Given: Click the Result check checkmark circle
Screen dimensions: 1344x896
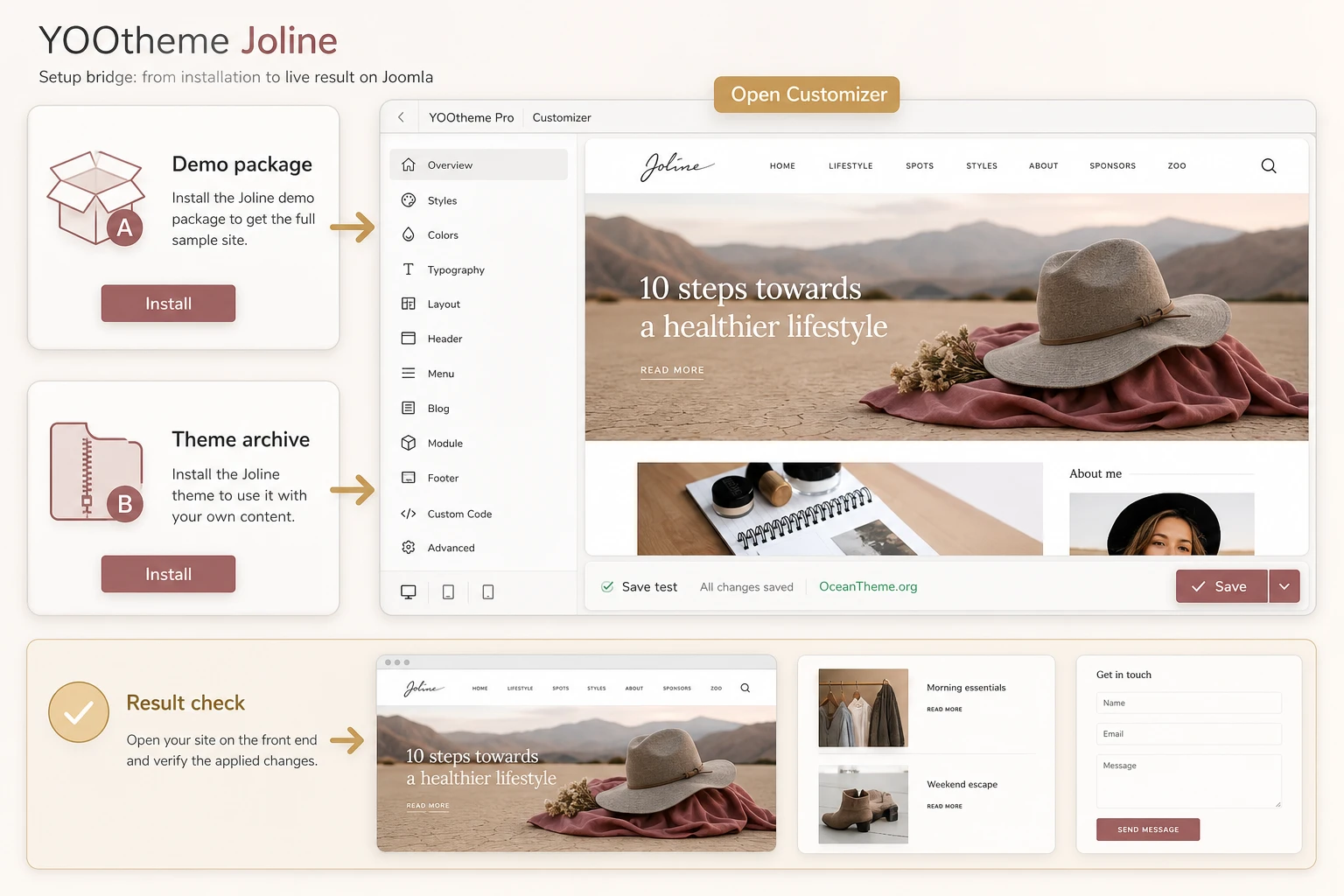Looking at the screenshot, I should 79,712.
